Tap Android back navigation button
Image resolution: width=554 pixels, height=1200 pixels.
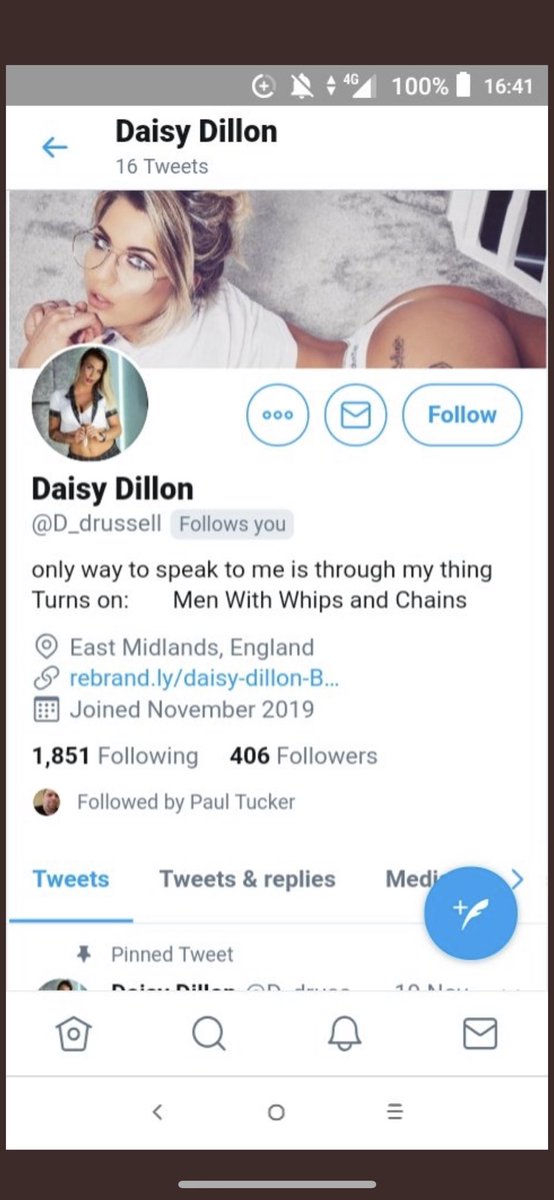[157, 1111]
